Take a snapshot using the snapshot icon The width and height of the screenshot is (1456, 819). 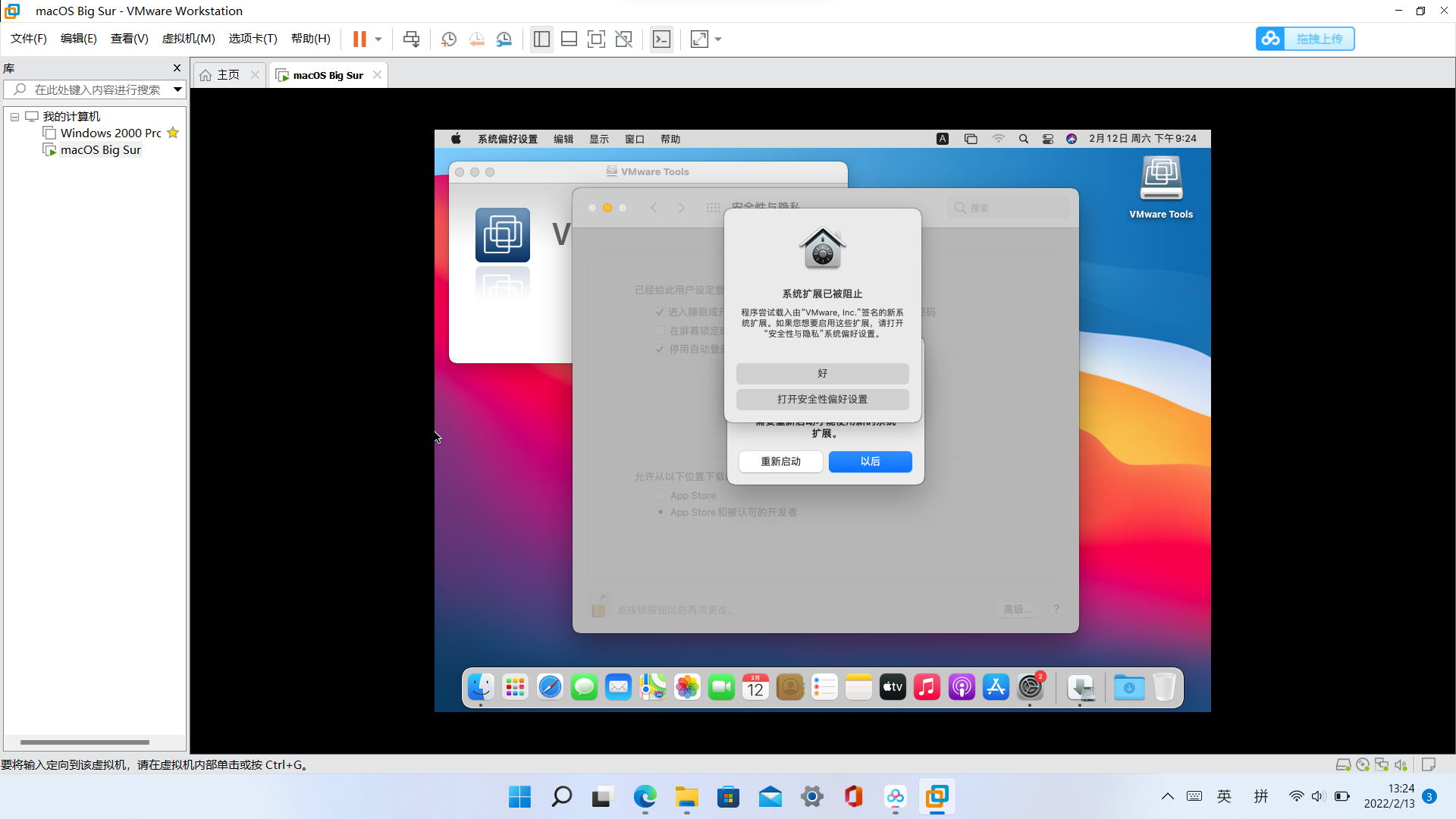coord(449,39)
